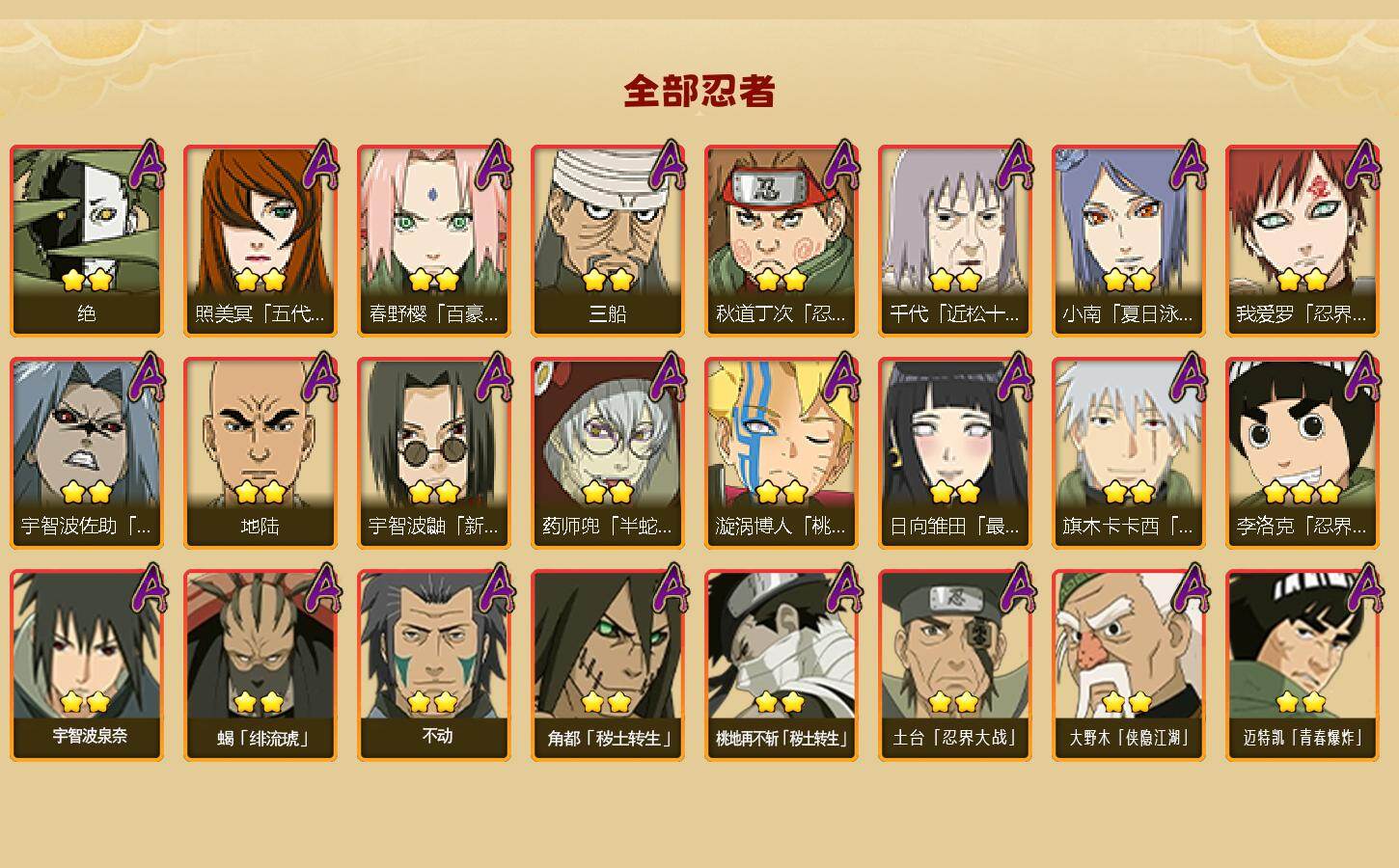The width and height of the screenshot is (1399, 868).
Task: Open the 三船 character card
Action: tap(608, 241)
